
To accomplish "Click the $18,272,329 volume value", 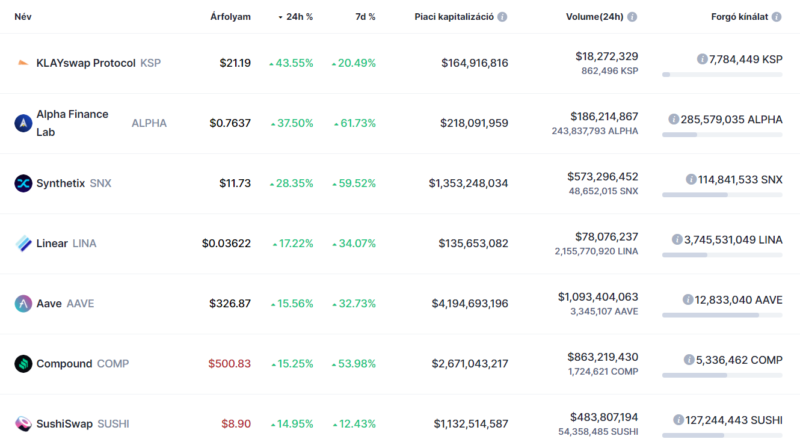I will click(607, 56).
